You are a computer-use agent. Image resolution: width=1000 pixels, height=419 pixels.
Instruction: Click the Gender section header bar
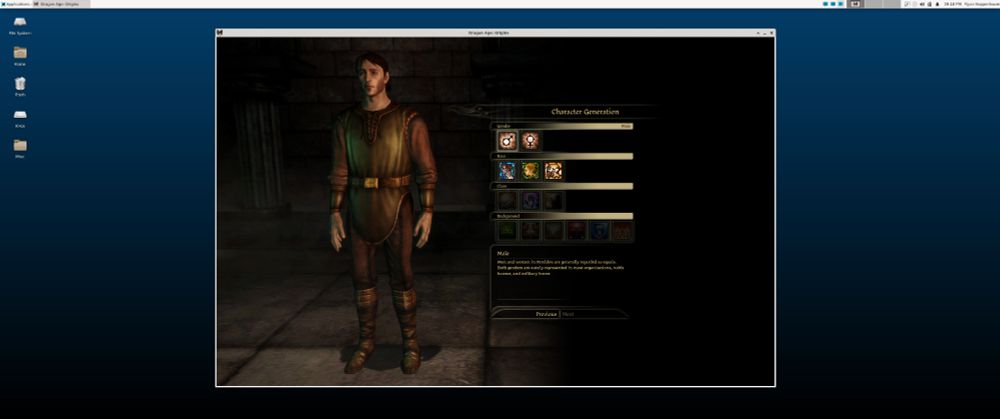pyautogui.click(x=562, y=126)
